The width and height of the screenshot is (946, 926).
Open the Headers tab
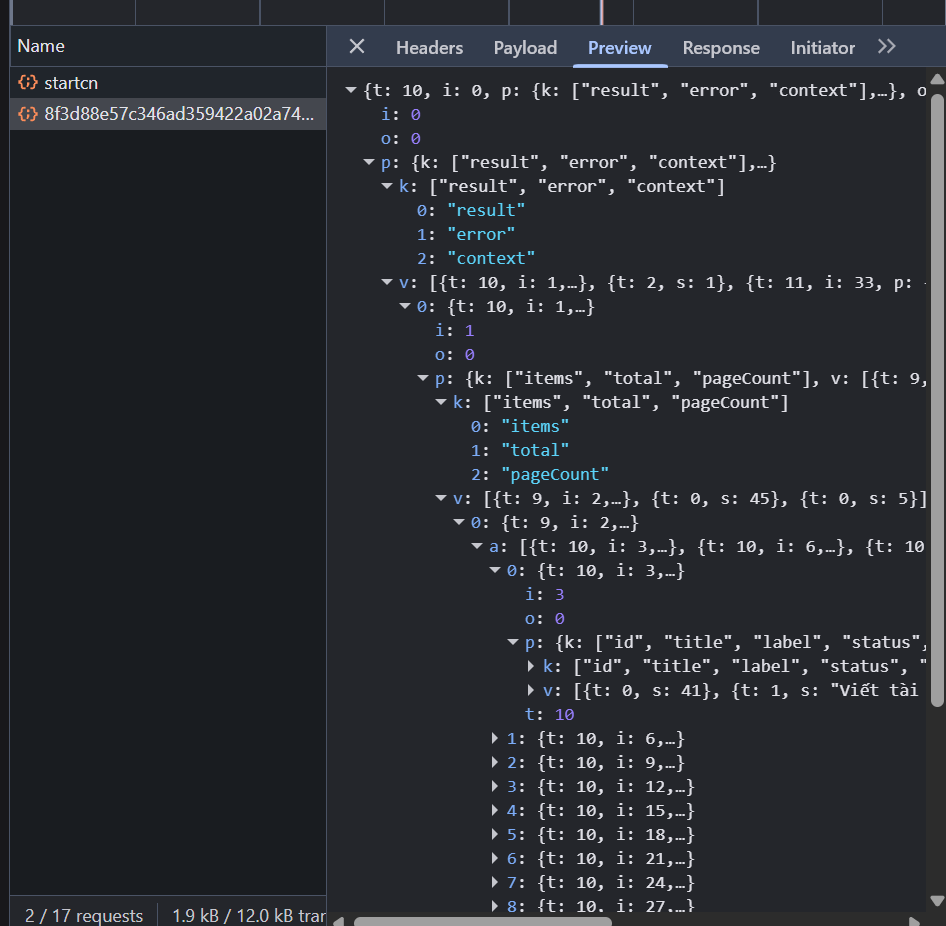(429, 48)
